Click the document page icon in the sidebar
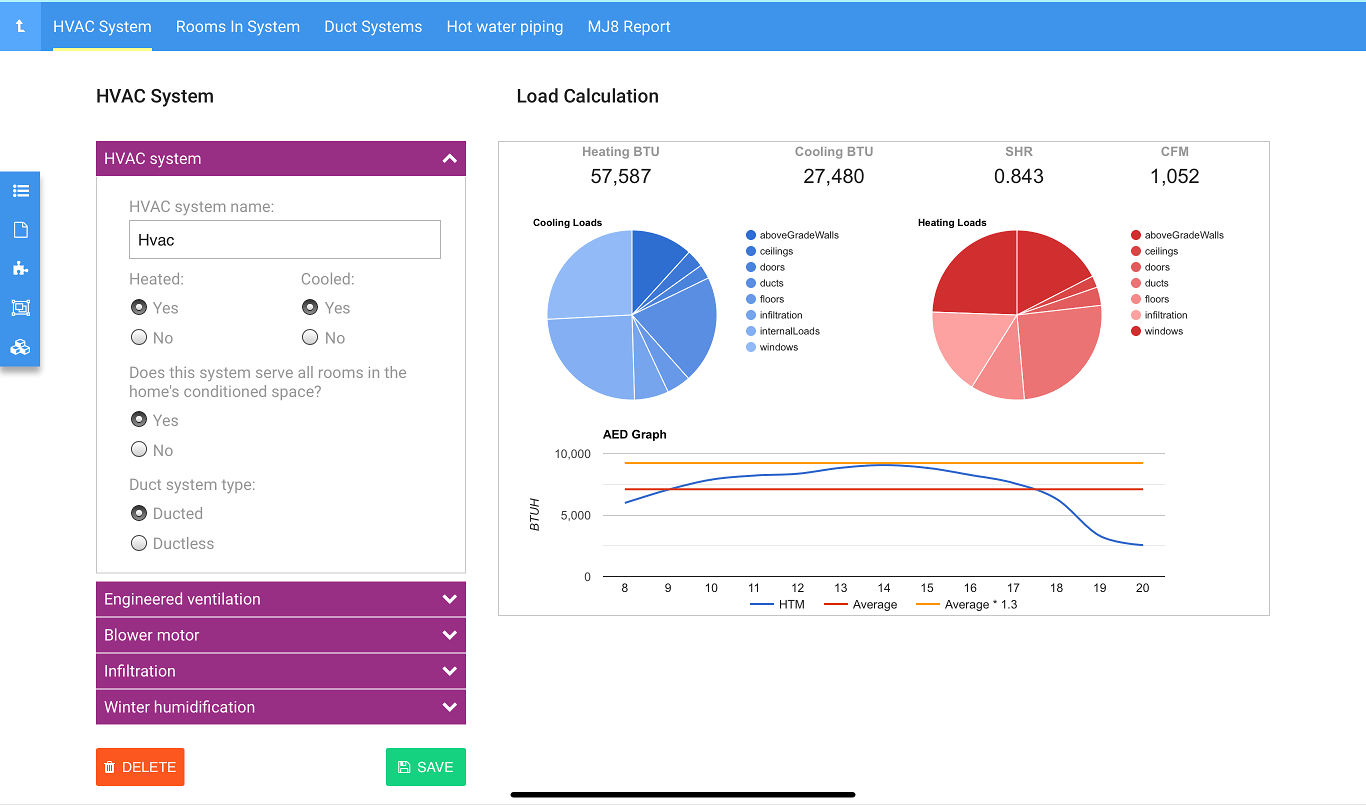Viewport: 1366px width, 805px height. pyautogui.click(x=20, y=229)
